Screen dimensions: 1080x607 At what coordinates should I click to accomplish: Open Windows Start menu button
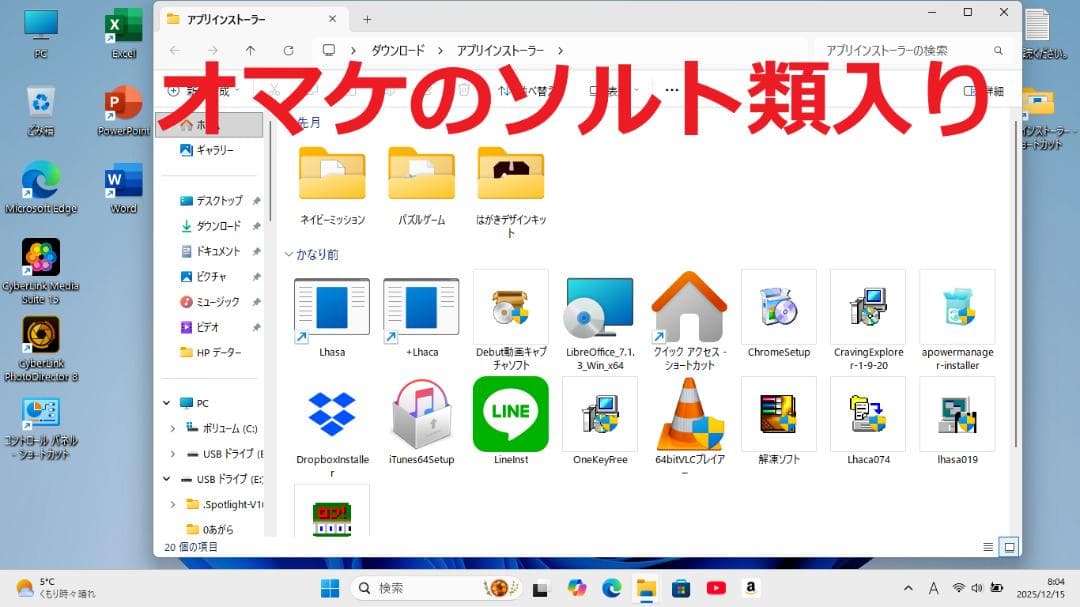click(x=330, y=588)
